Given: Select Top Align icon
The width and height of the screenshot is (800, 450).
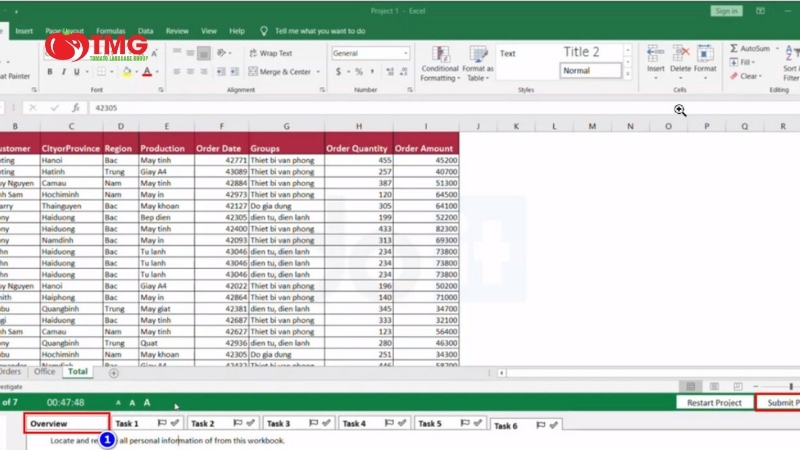Looking at the screenshot, I should [177, 53].
